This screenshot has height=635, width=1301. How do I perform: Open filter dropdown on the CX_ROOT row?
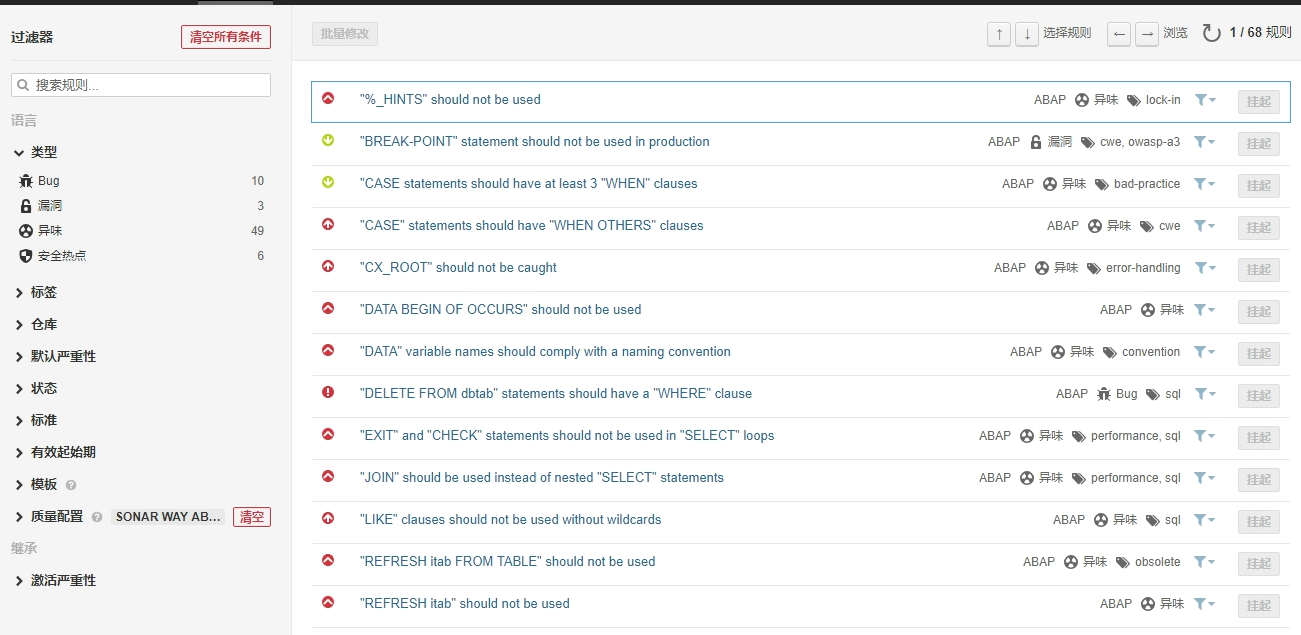tap(1205, 268)
